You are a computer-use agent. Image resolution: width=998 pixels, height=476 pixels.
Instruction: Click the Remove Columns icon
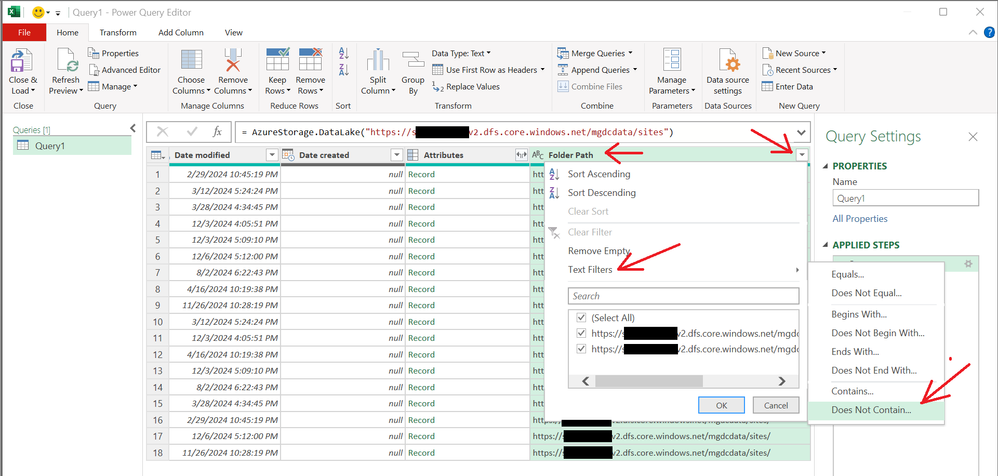pos(233,61)
